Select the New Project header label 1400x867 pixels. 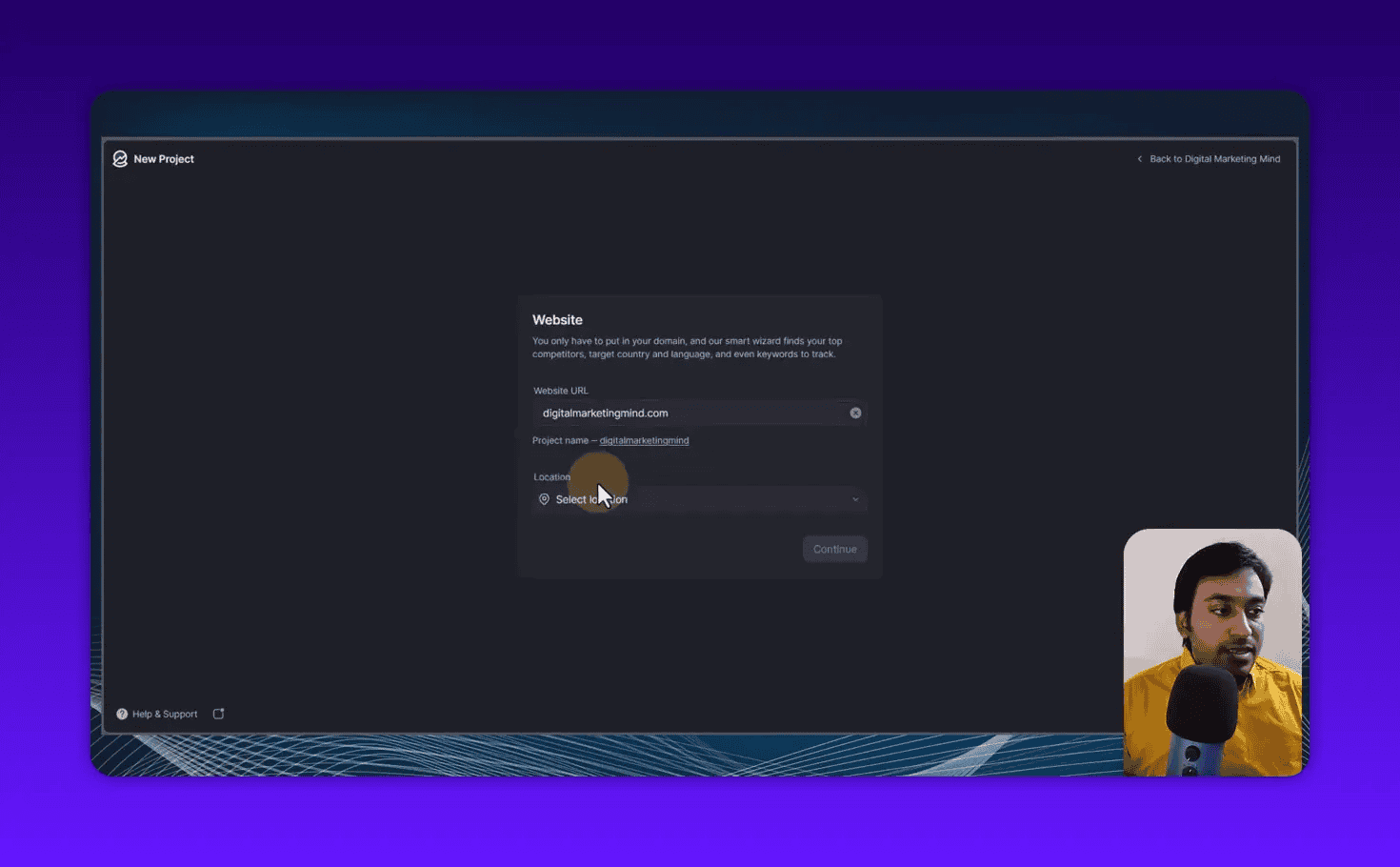(x=163, y=158)
